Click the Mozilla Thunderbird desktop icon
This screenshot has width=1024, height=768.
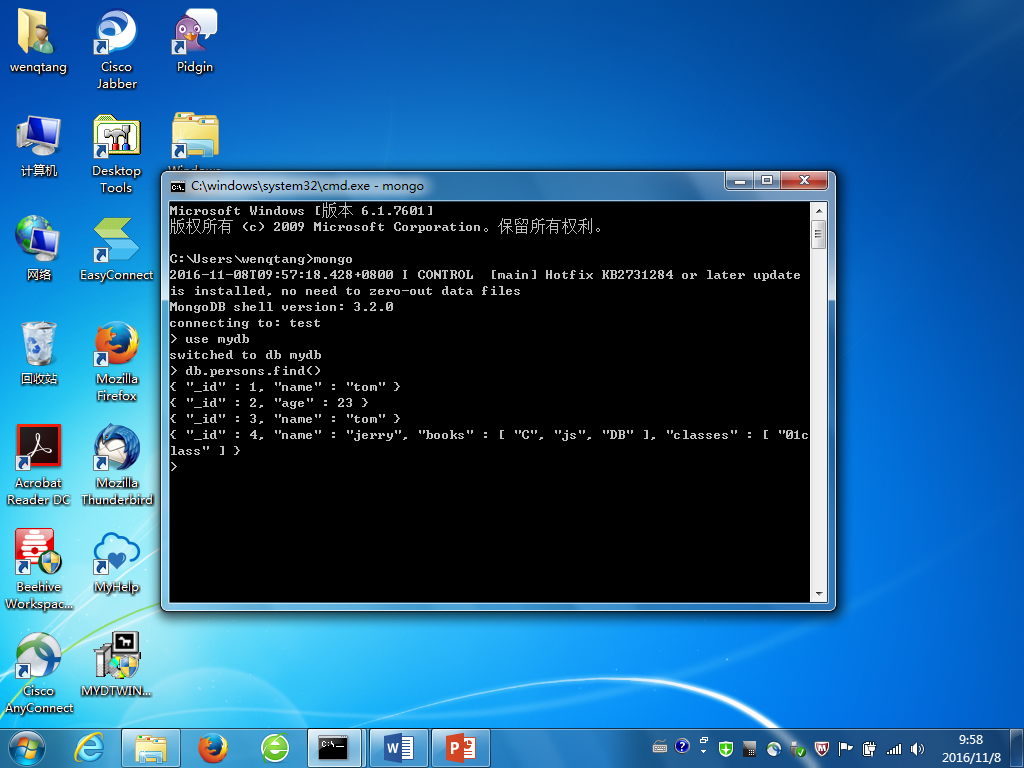click(117, 452)
